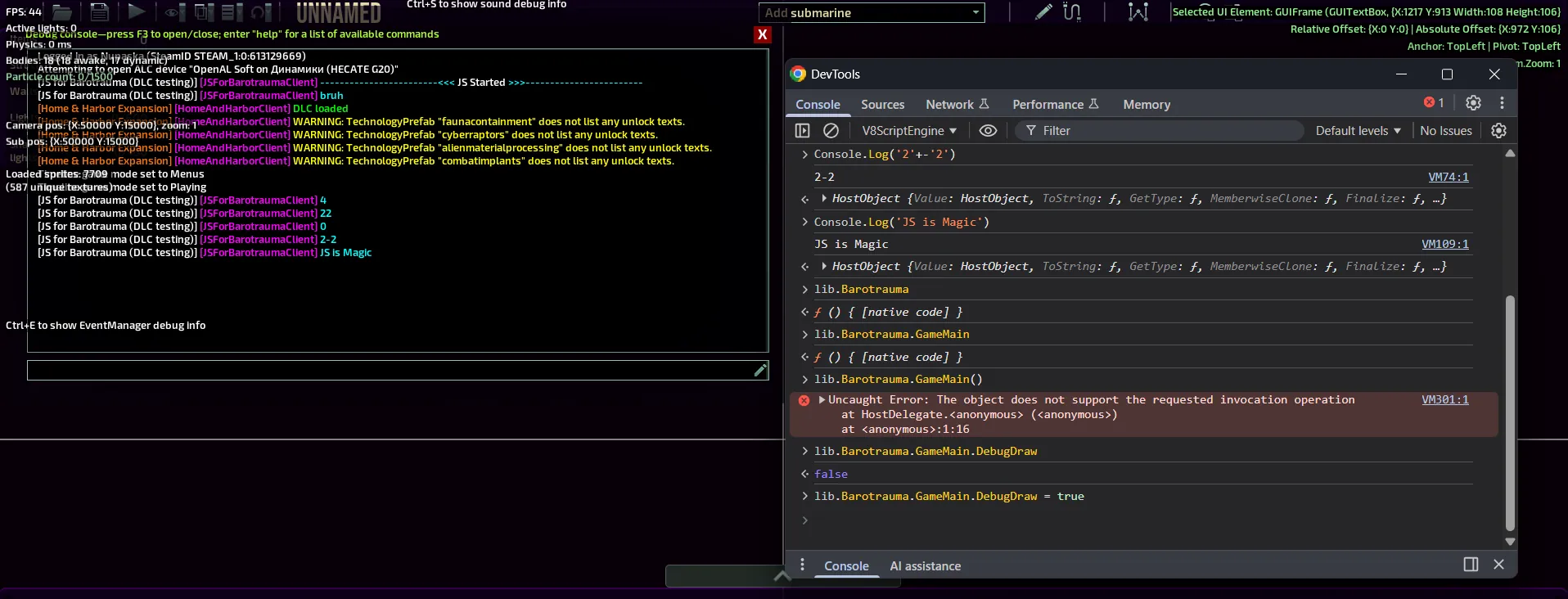Select the wiring cable tool
1568x599 pixels.
point(1072,12)
